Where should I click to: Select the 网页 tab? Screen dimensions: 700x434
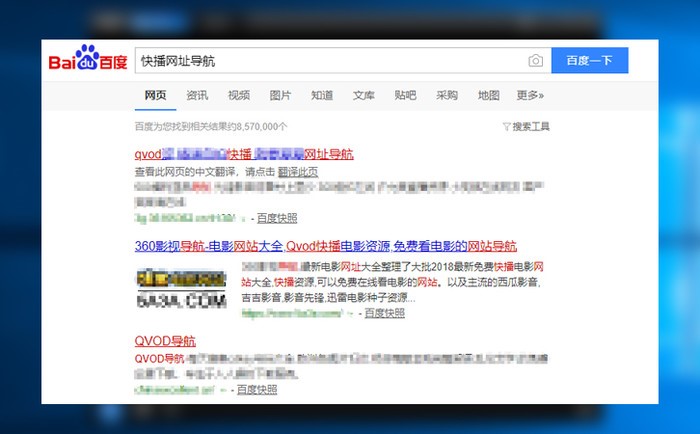pos(155,95)
